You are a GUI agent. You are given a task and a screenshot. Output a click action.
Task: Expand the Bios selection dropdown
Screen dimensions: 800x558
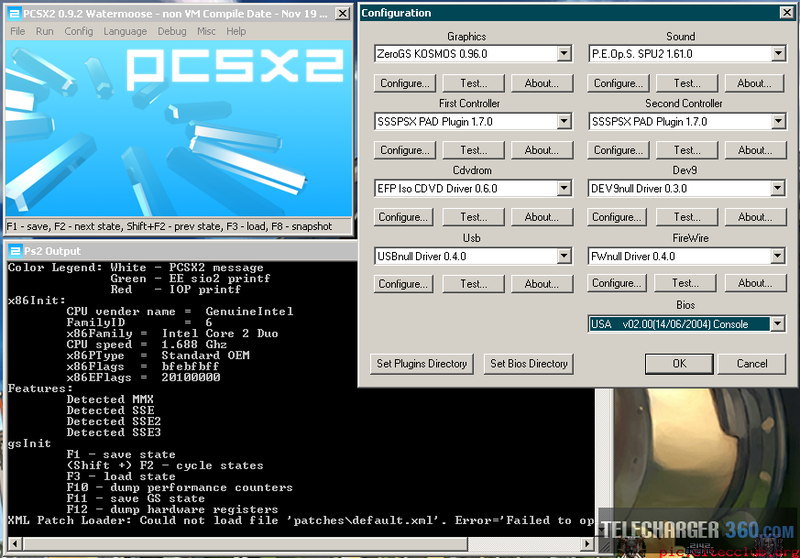click(777, 324)
